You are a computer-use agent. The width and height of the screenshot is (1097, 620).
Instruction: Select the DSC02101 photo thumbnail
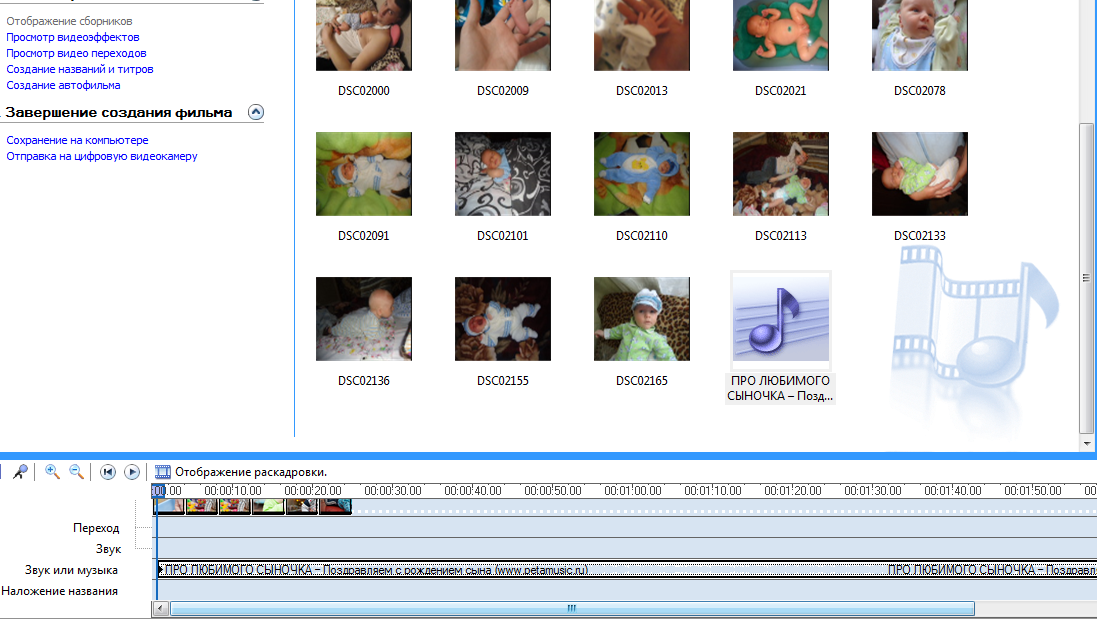[503, 174]
